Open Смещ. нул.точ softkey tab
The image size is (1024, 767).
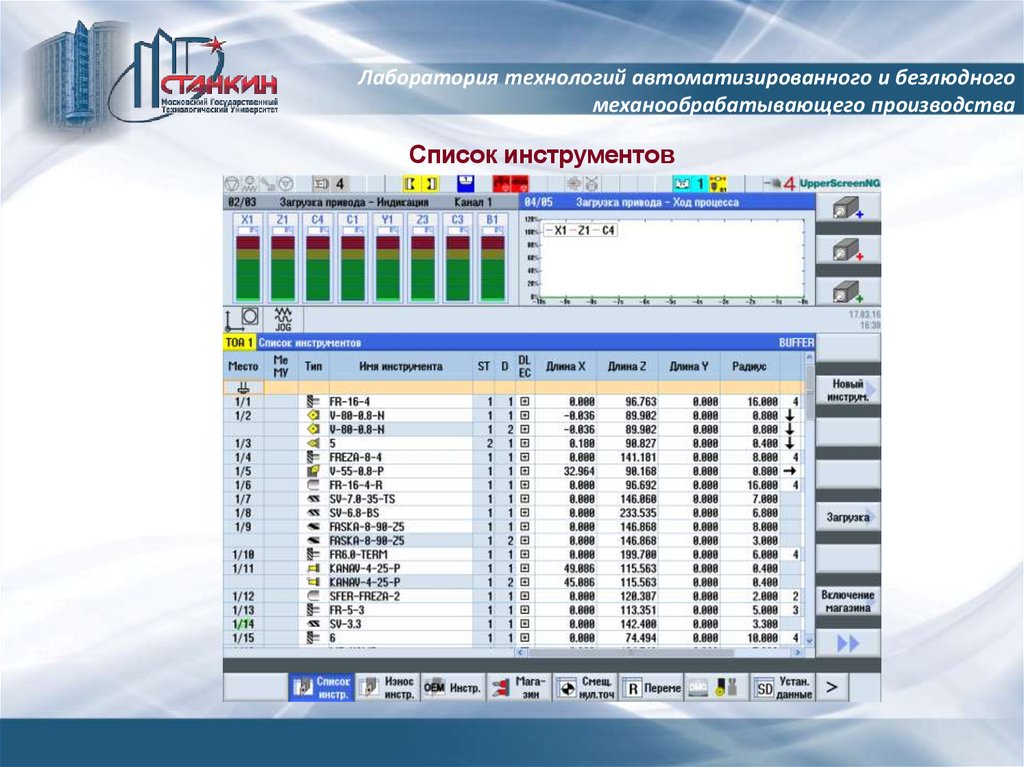pyautogui.click(x=585, y=687)
